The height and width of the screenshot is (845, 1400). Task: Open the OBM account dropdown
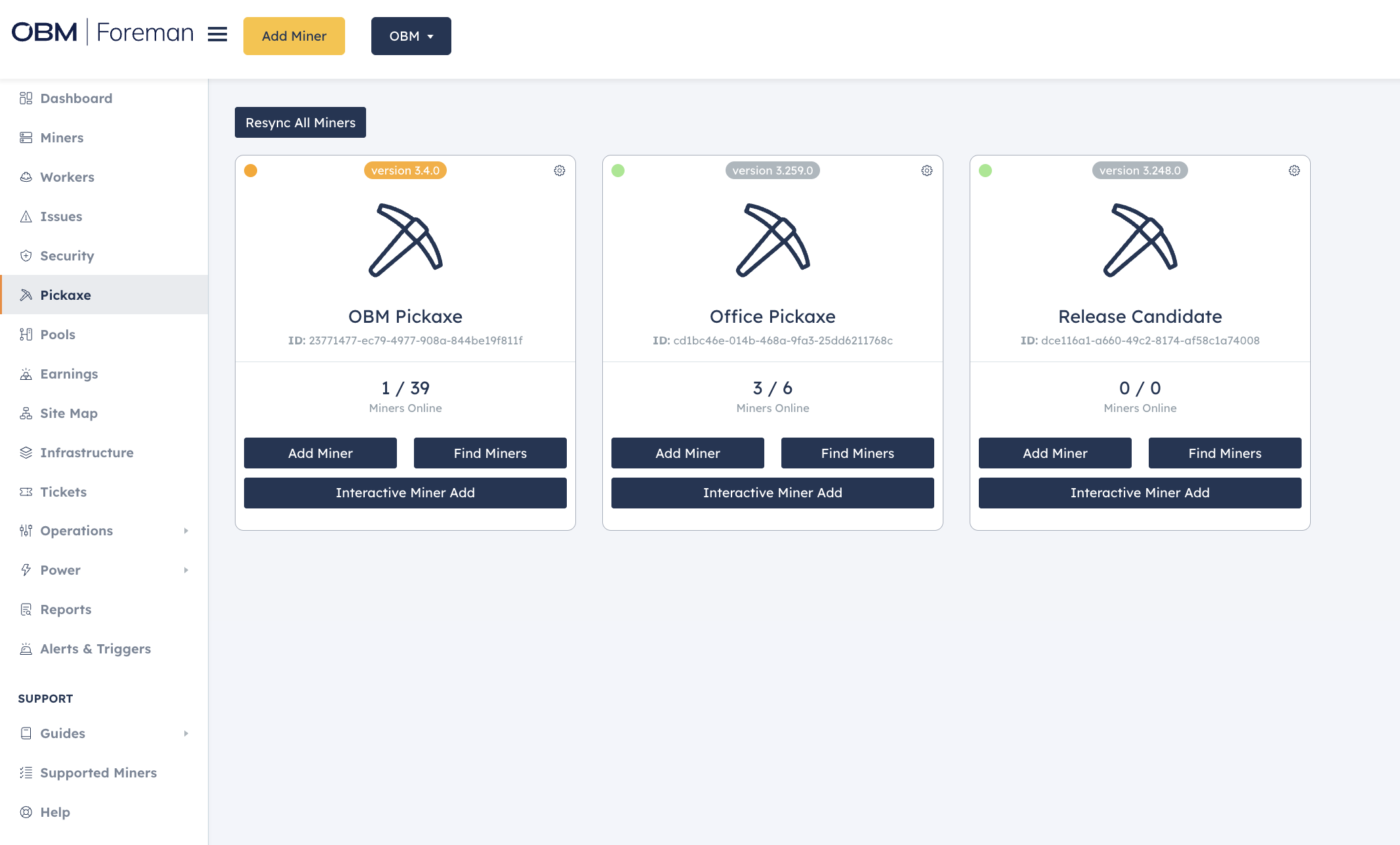(411, 36)
